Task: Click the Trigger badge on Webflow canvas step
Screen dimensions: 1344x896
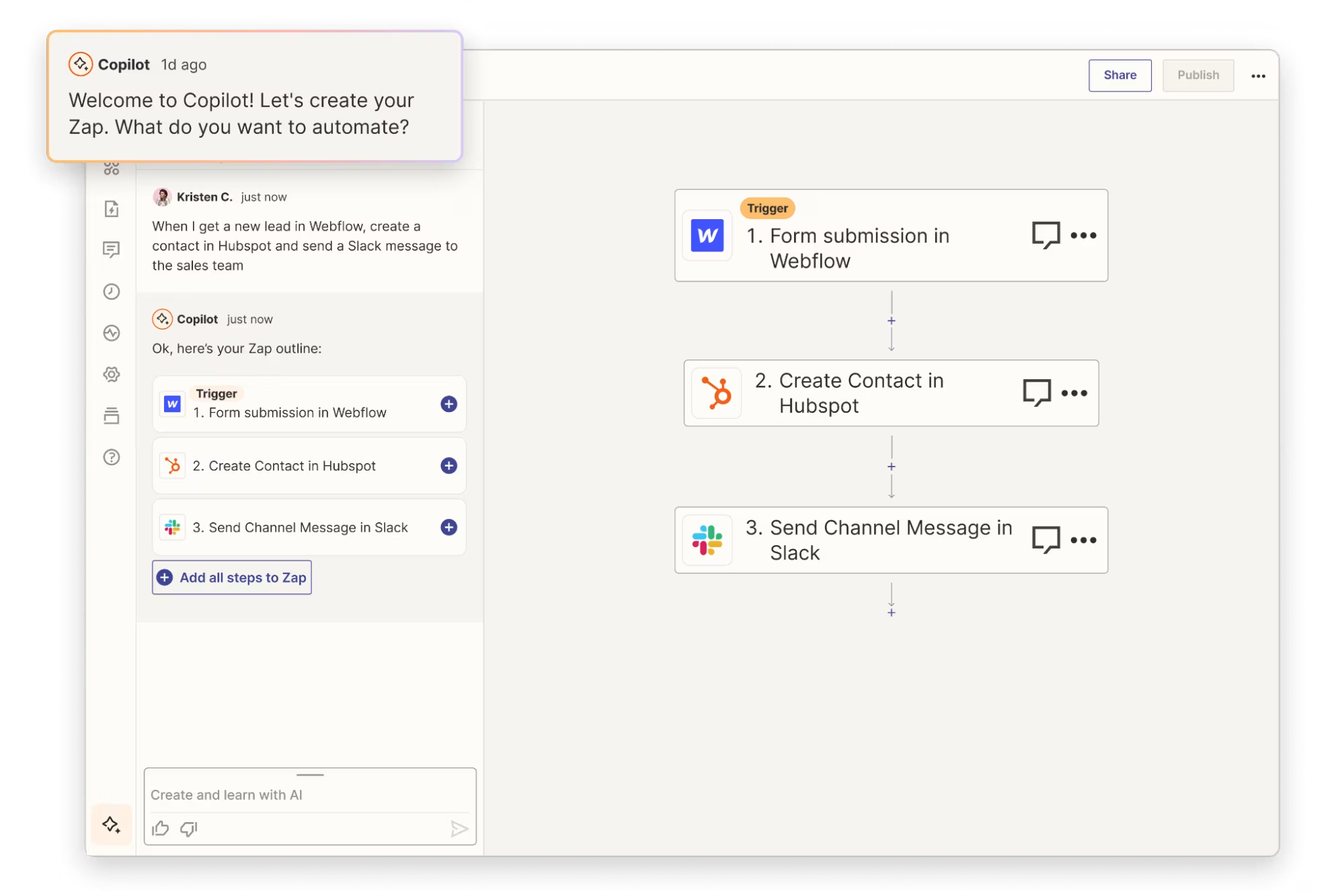Action: click(767, 208)
